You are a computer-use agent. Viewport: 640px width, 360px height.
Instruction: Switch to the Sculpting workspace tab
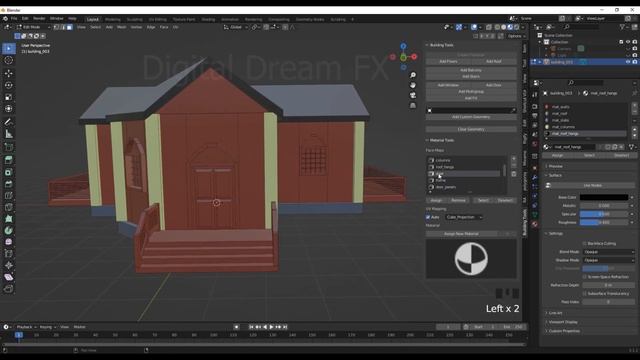[134, 19]
